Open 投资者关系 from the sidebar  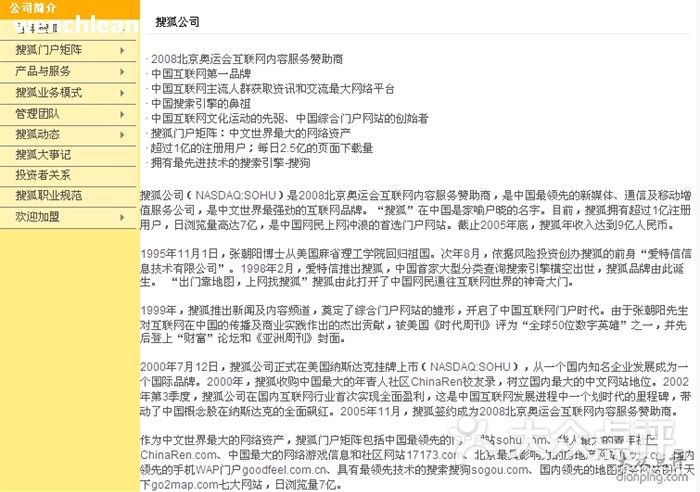coord(43,175)
